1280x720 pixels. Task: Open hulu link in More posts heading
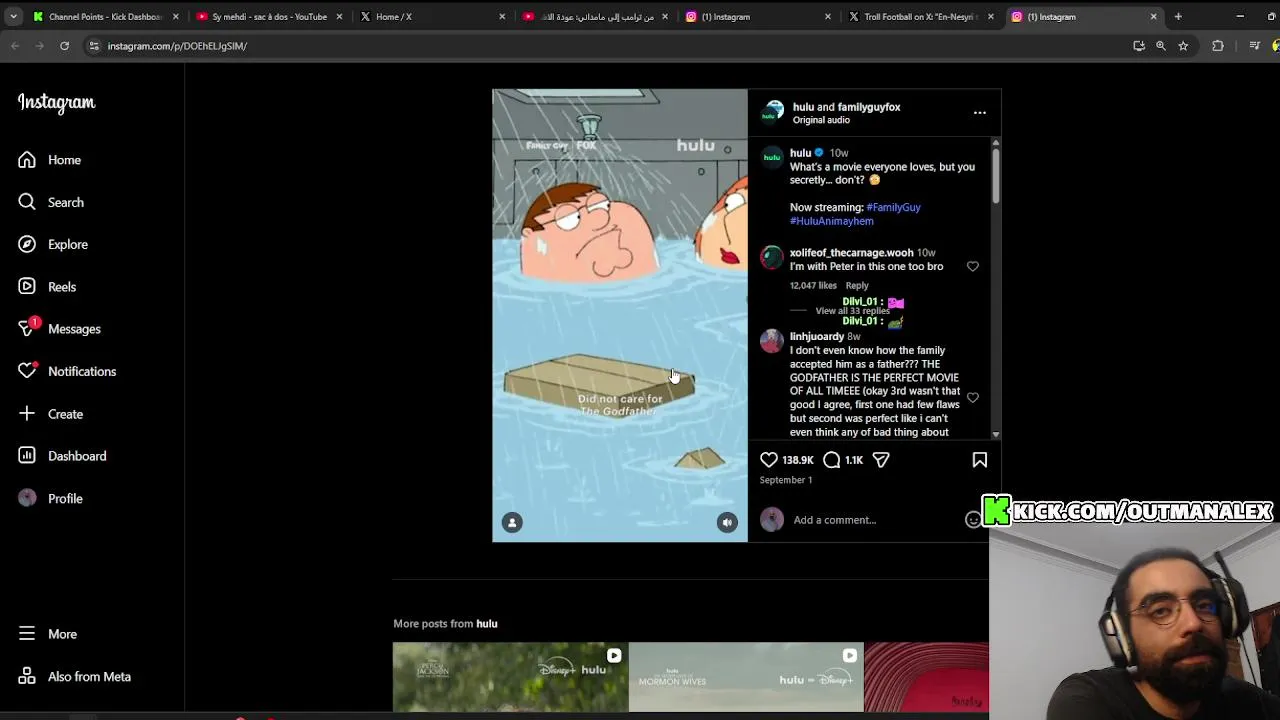[x=487, y=624]
